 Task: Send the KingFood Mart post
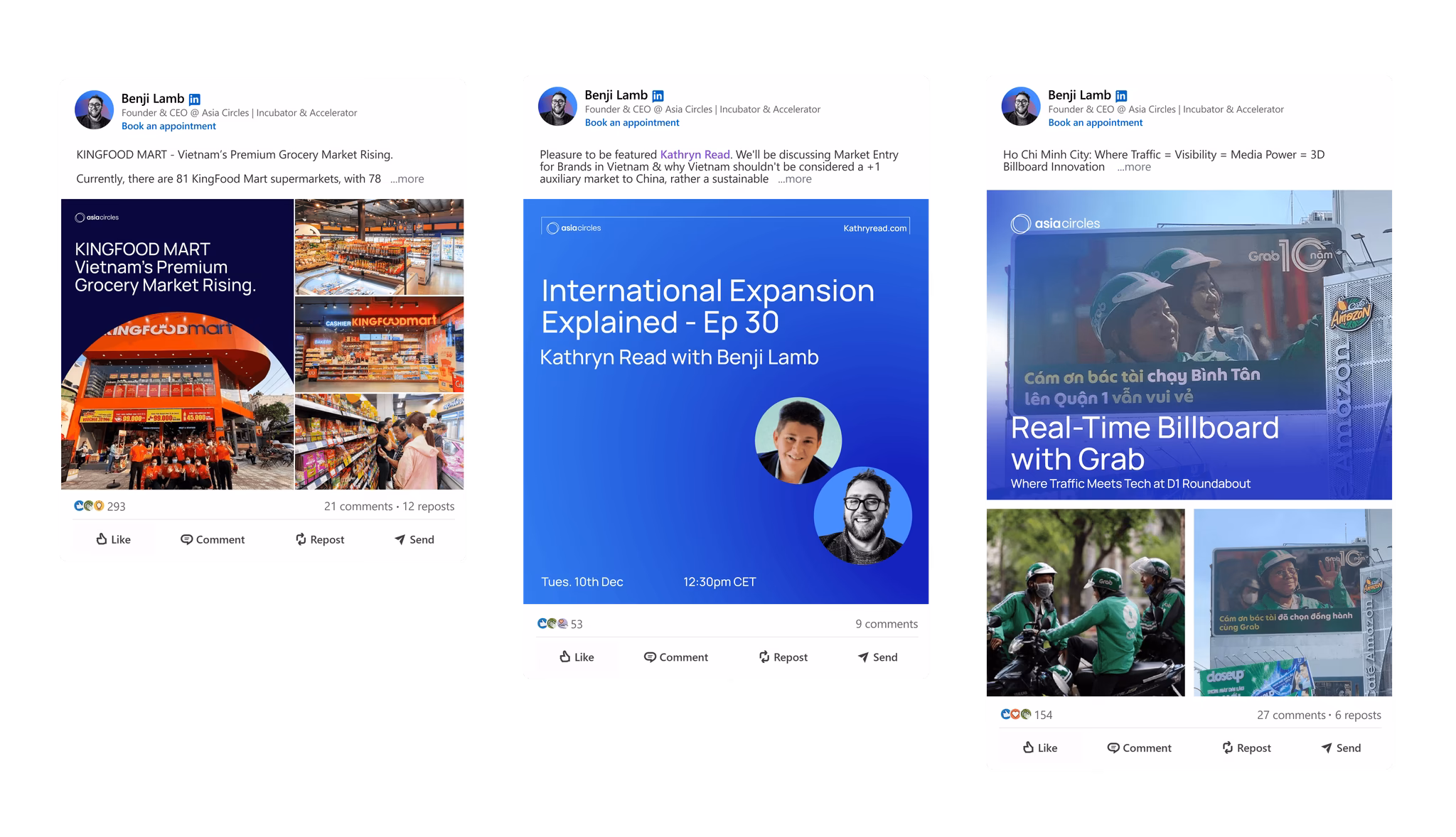tap(414, 539)
